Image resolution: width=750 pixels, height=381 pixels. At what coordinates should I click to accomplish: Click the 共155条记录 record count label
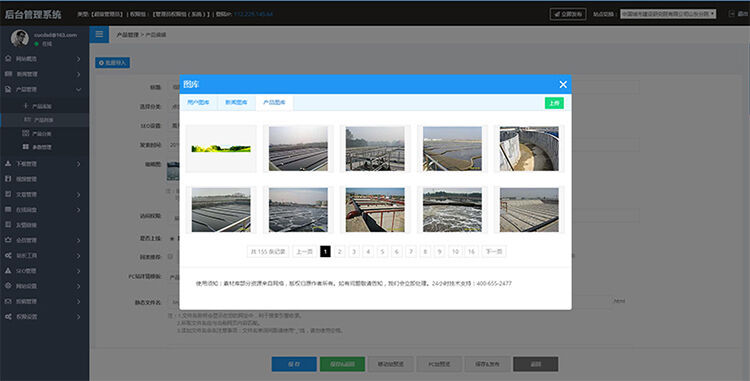(268, 251)
